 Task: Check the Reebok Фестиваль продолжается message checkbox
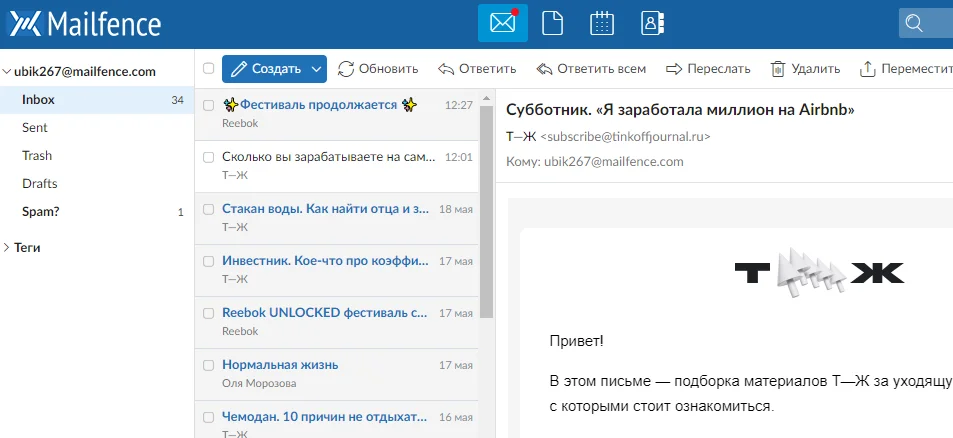click(208, 105)
